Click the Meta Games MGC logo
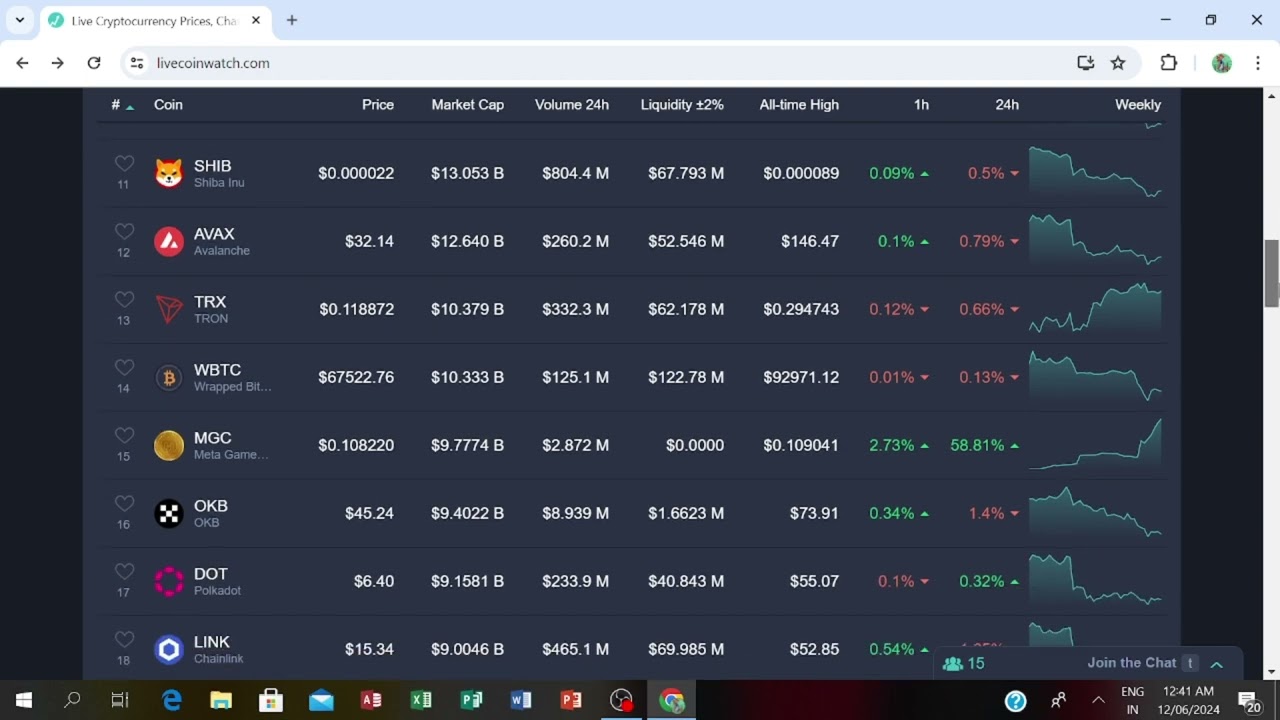Viewport: 1280px width, 720px height. click(169, 445)
